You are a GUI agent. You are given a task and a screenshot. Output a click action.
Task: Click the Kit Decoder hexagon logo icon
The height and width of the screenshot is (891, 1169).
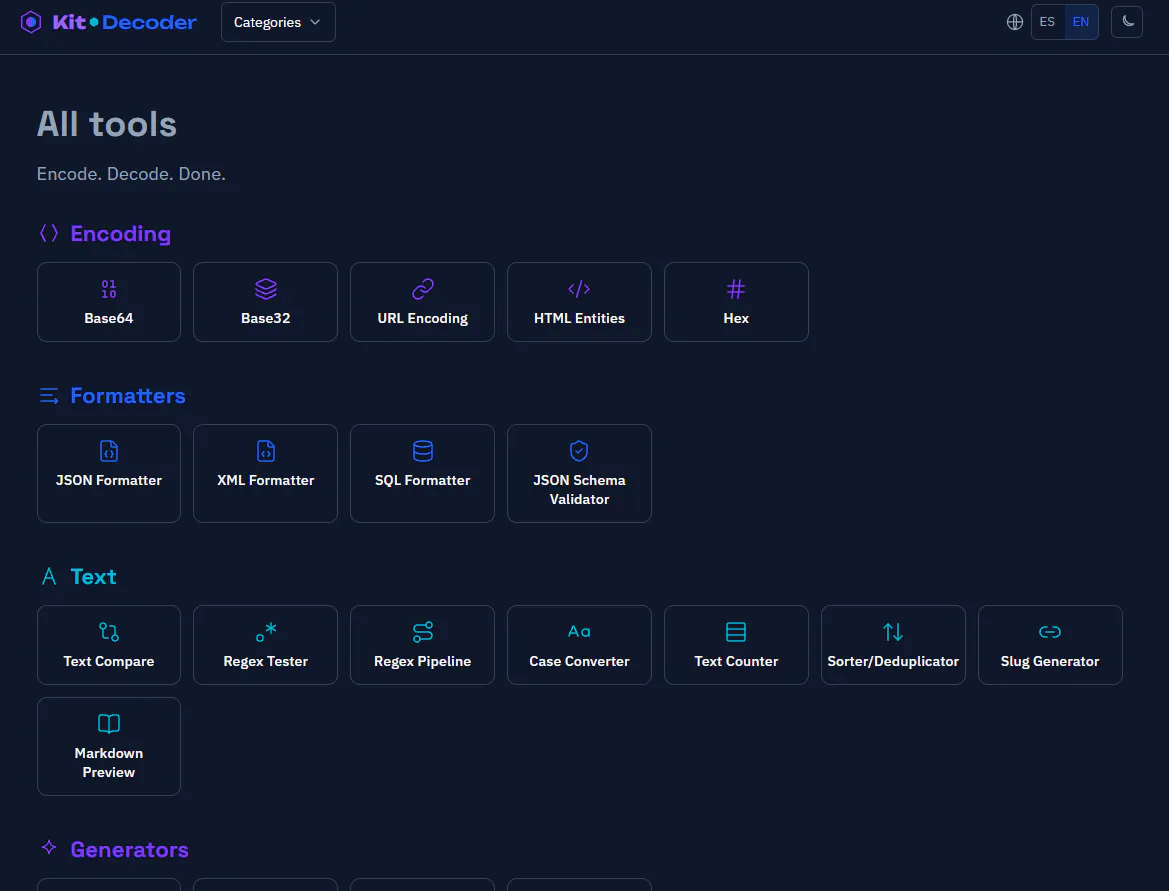(31, 22)
